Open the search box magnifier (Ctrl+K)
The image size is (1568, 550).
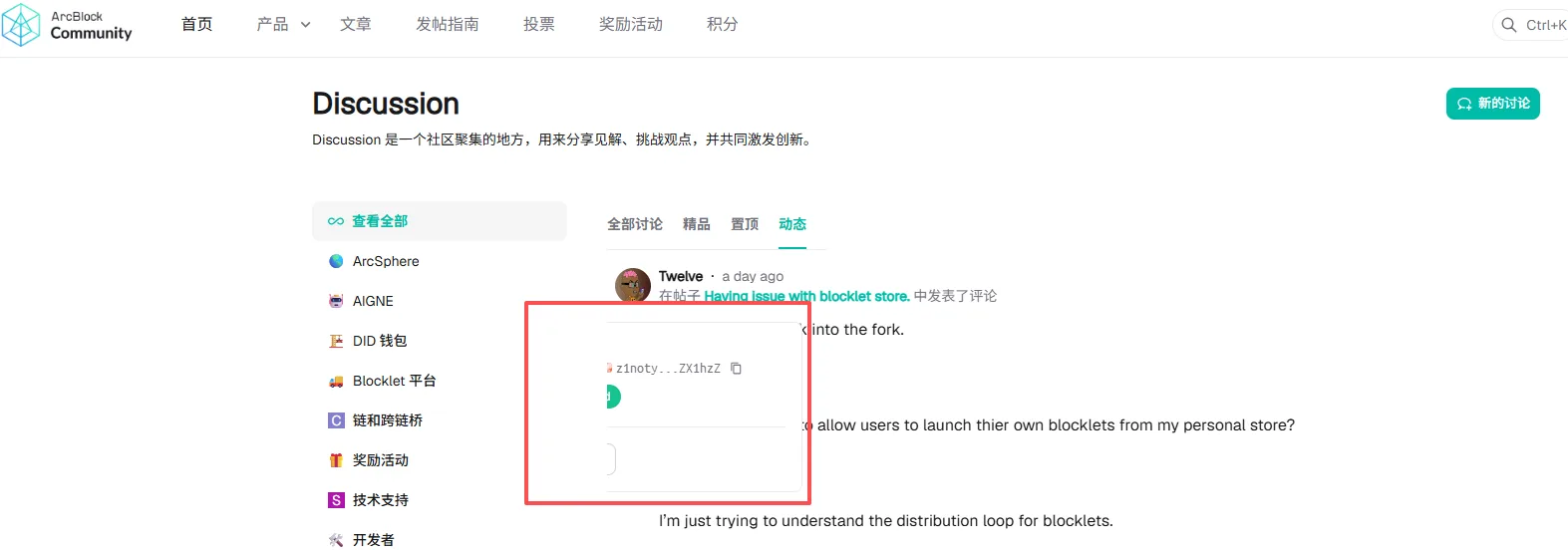tap(1509, 25)
